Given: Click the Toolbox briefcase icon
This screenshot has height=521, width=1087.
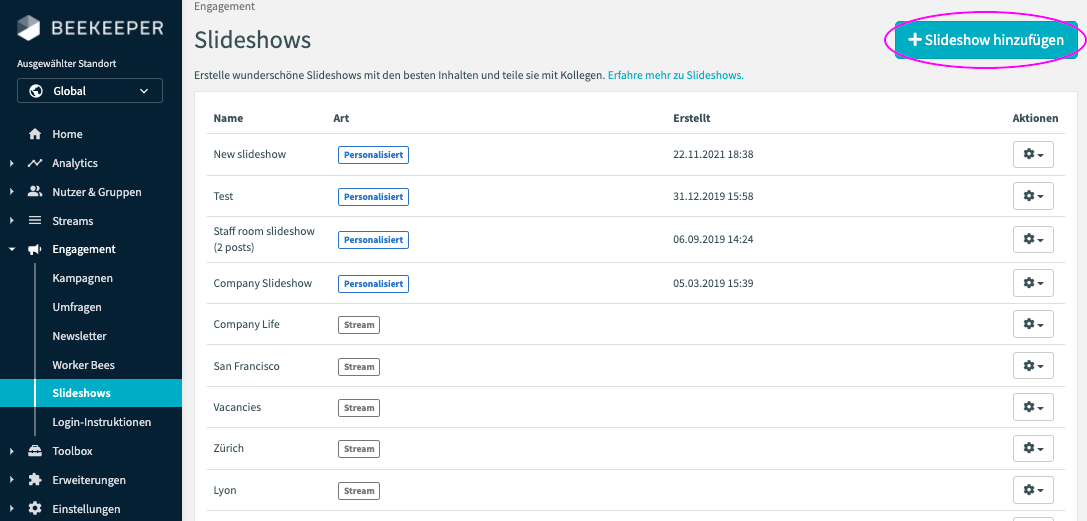Looking at the screenshot, I should (35, 451).
